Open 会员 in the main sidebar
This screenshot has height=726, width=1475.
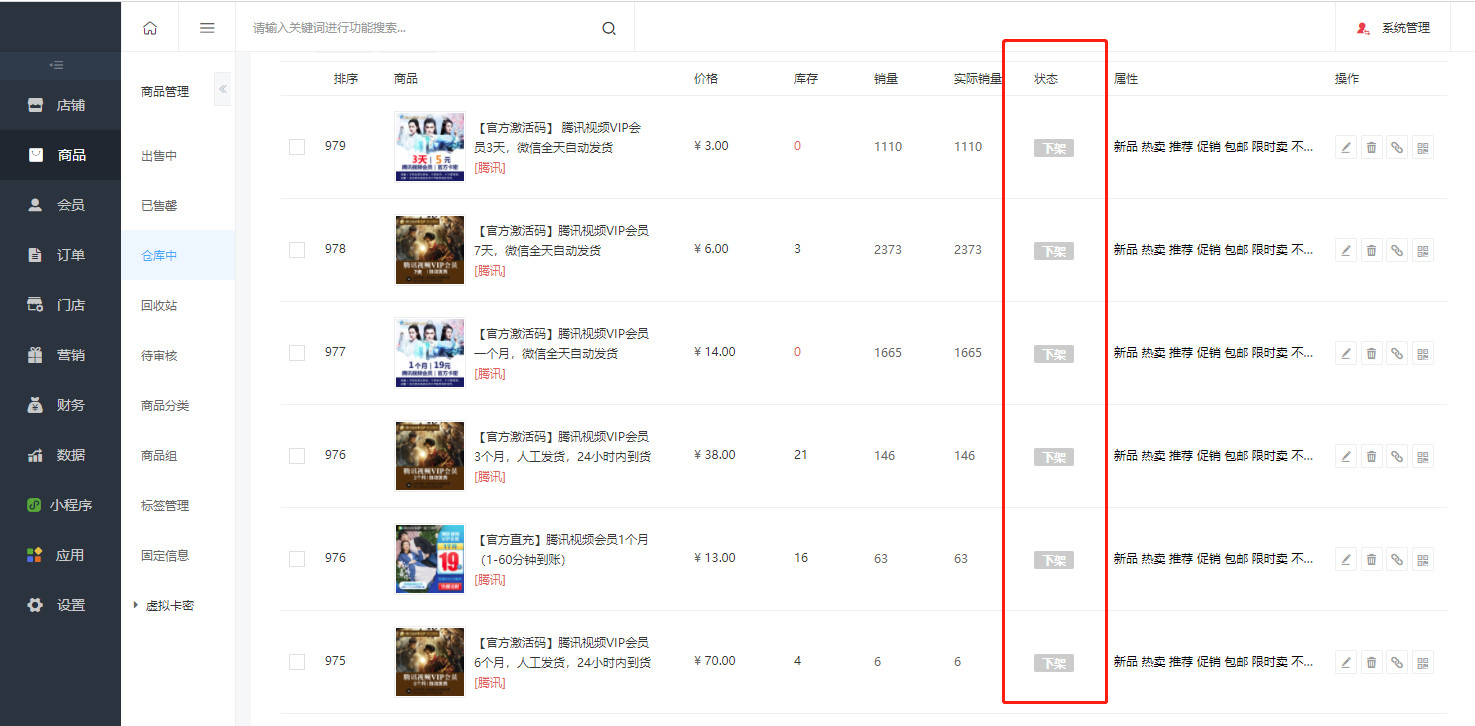pos(60,205)
